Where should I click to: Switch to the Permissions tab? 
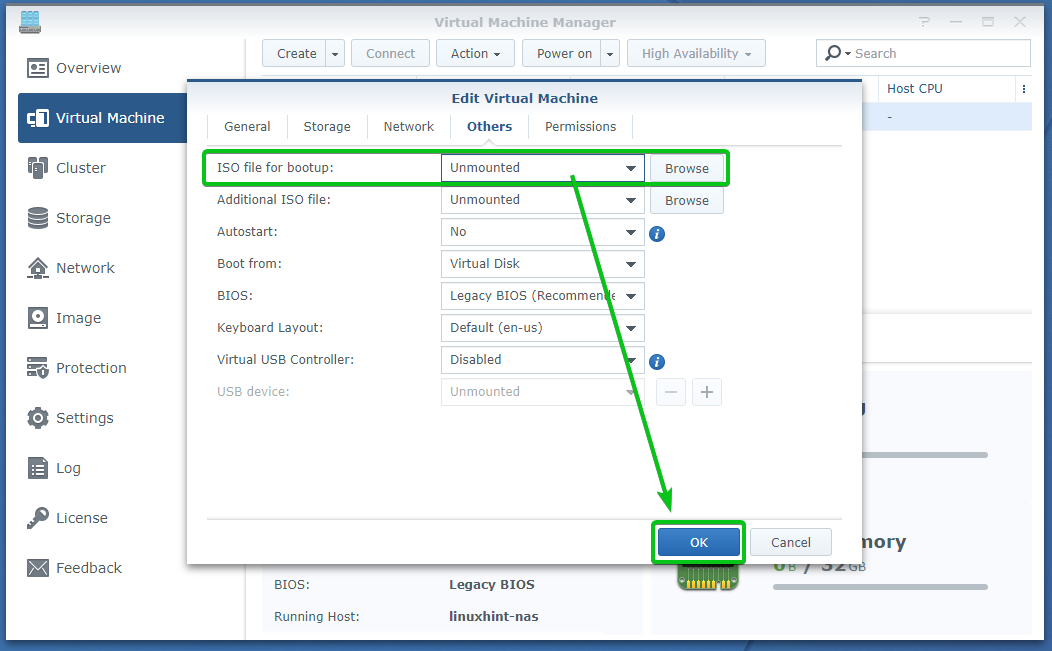point(580,127)
